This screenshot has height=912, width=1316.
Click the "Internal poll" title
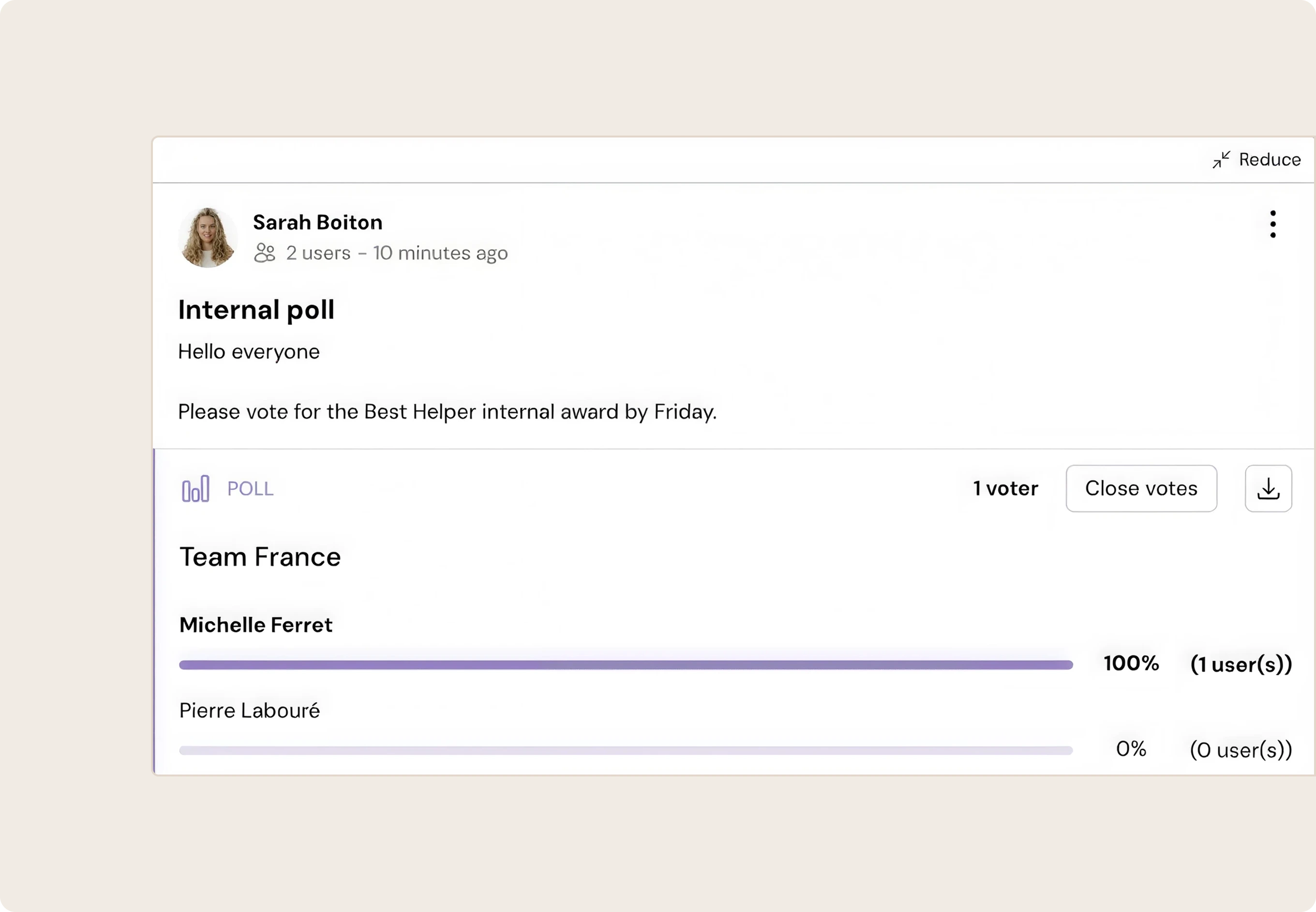click(x=256, y=310)
